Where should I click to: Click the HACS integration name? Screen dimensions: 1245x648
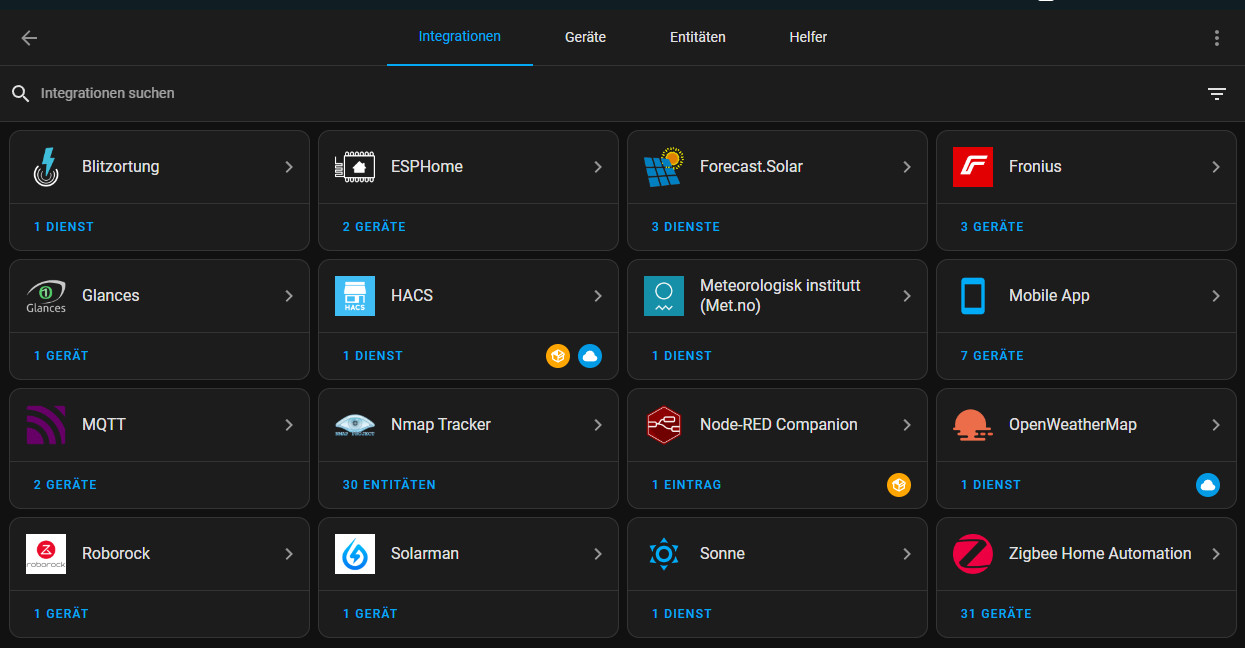coord(412,296)
